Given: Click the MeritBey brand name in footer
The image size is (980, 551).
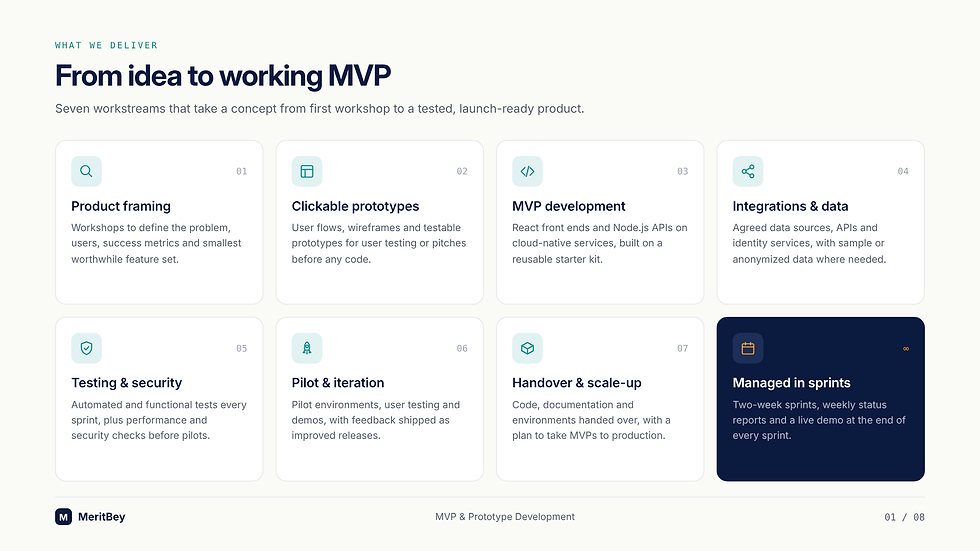Looking at the screenshot, I should coord(101,517).
